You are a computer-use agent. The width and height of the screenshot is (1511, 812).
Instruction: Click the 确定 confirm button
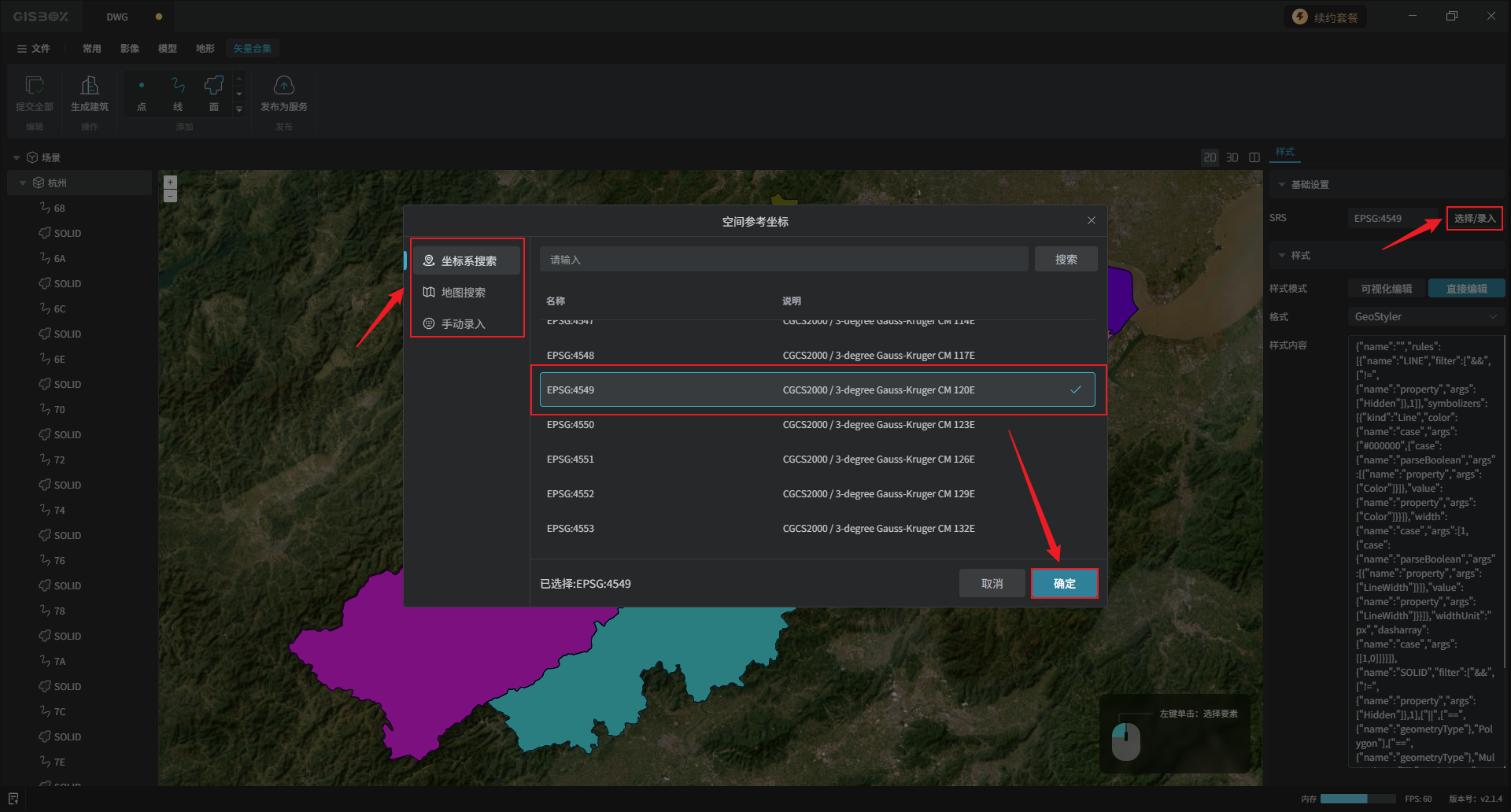click(x=1064, y=584)
